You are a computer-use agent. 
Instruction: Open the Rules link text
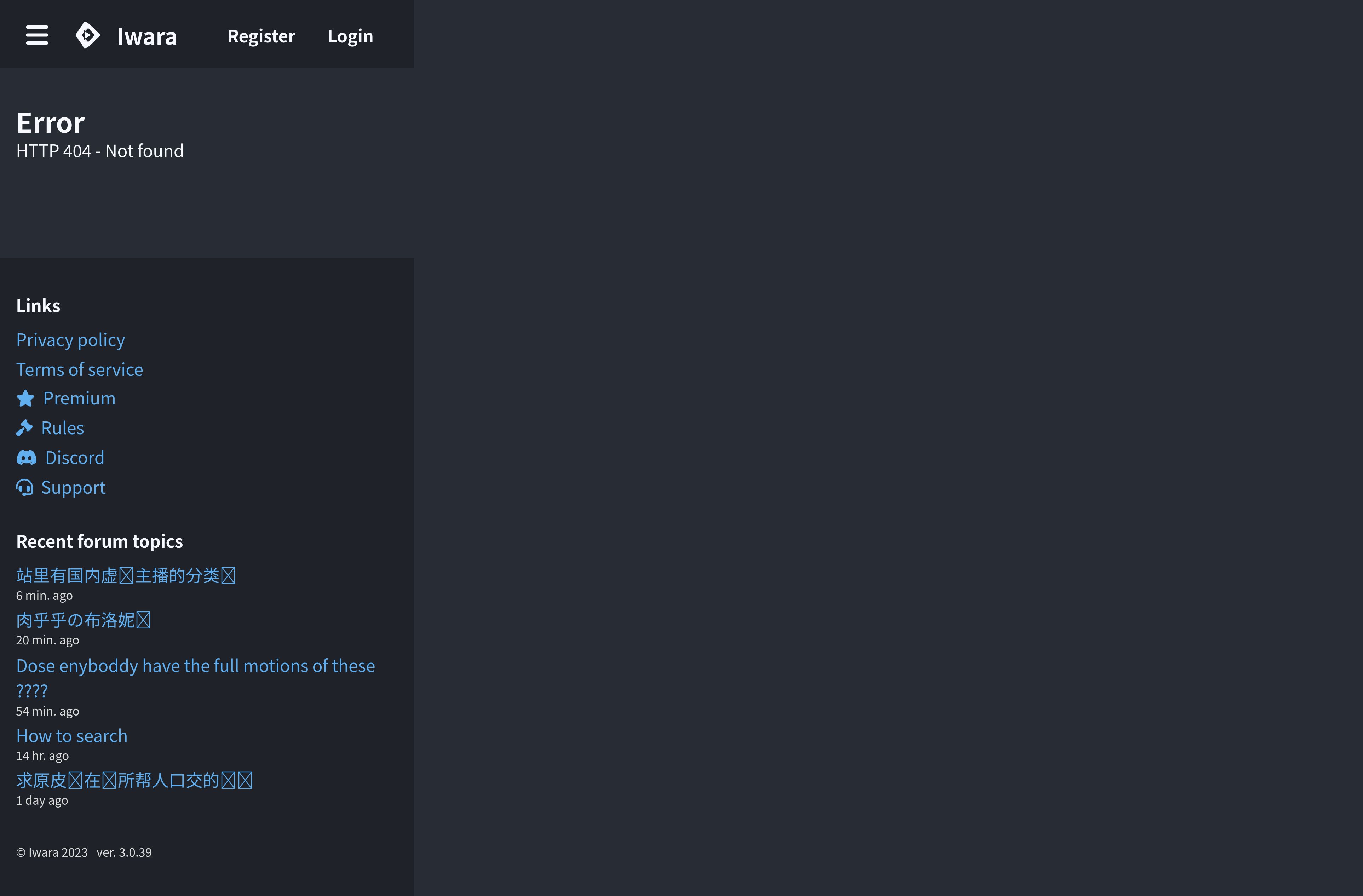click(62, 428)
